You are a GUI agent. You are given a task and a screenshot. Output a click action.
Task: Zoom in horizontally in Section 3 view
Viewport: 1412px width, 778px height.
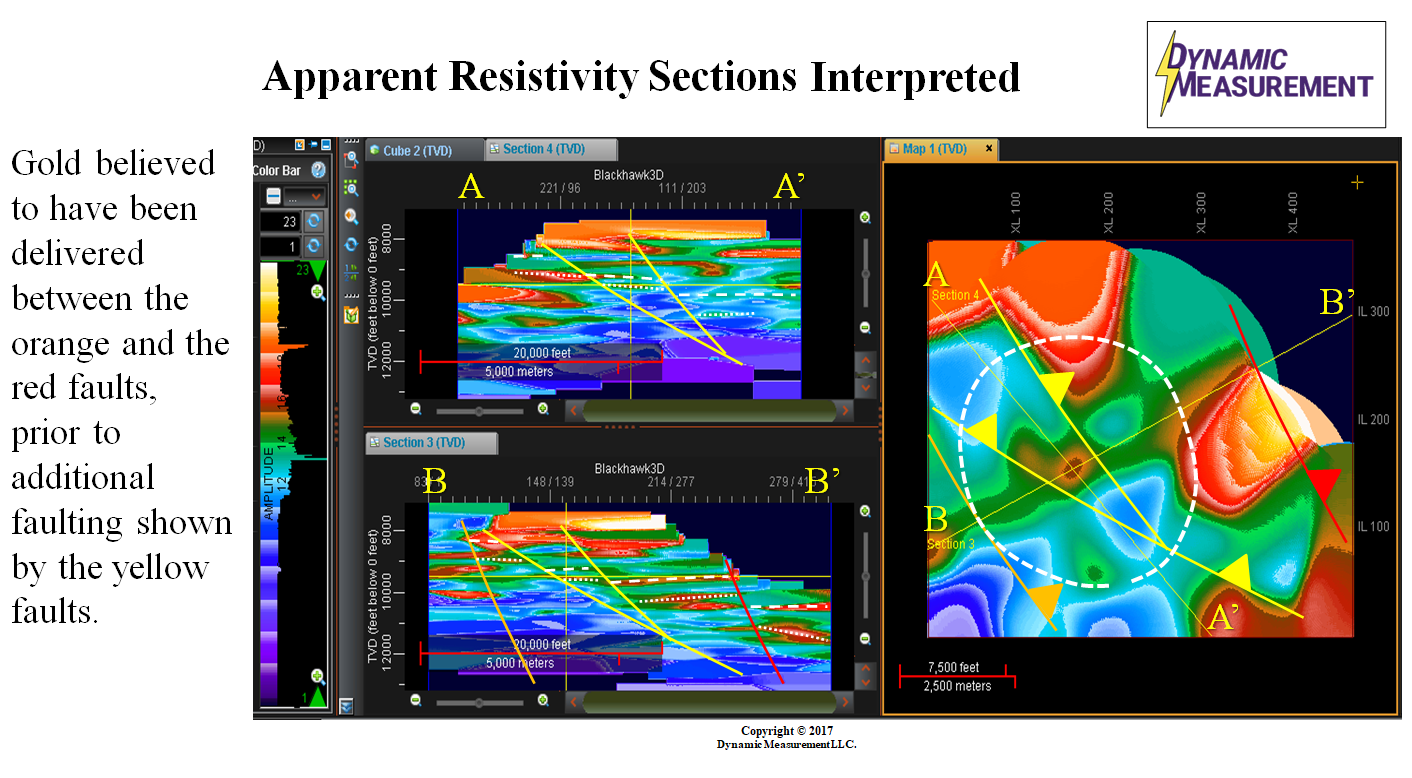(544, 701)
